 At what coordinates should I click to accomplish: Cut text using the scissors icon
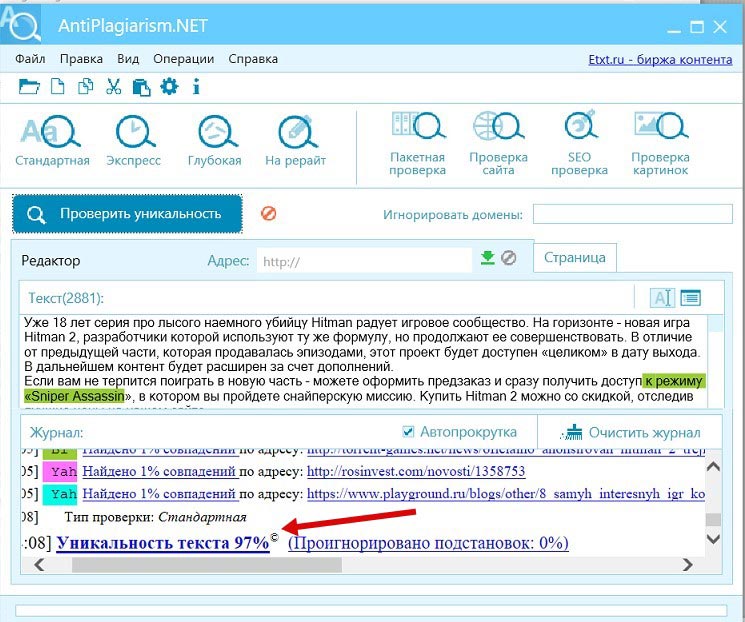pyautogui.click(x=113, y=86)
